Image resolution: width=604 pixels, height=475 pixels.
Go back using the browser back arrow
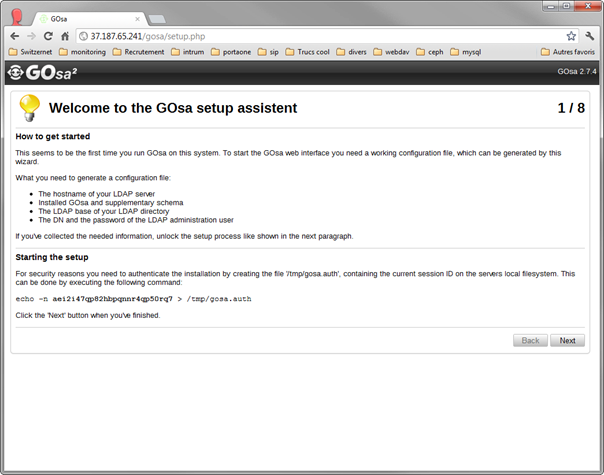(x=15, y=36)
